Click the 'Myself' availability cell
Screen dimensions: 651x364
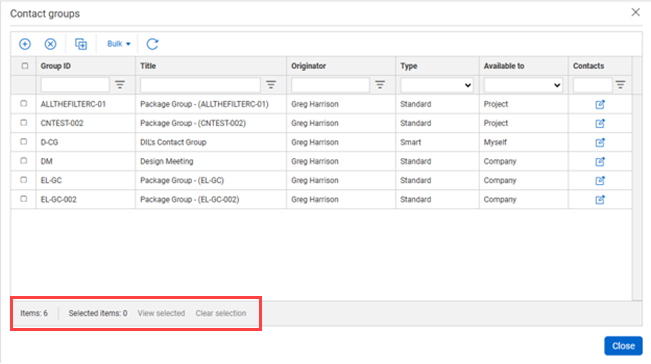(x=495, y=142)
